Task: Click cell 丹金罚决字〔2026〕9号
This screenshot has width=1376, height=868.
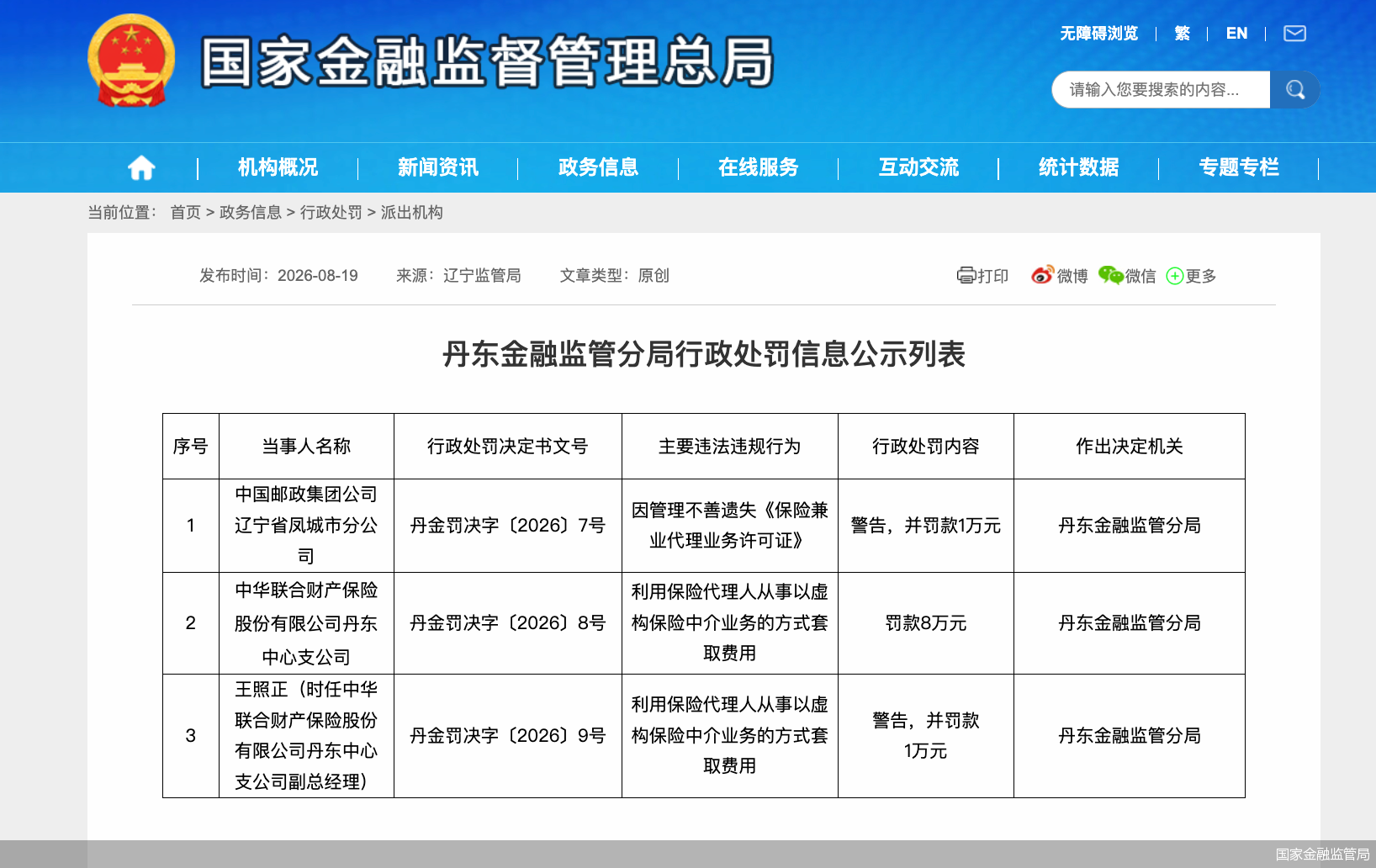Action: pos(508,736)
